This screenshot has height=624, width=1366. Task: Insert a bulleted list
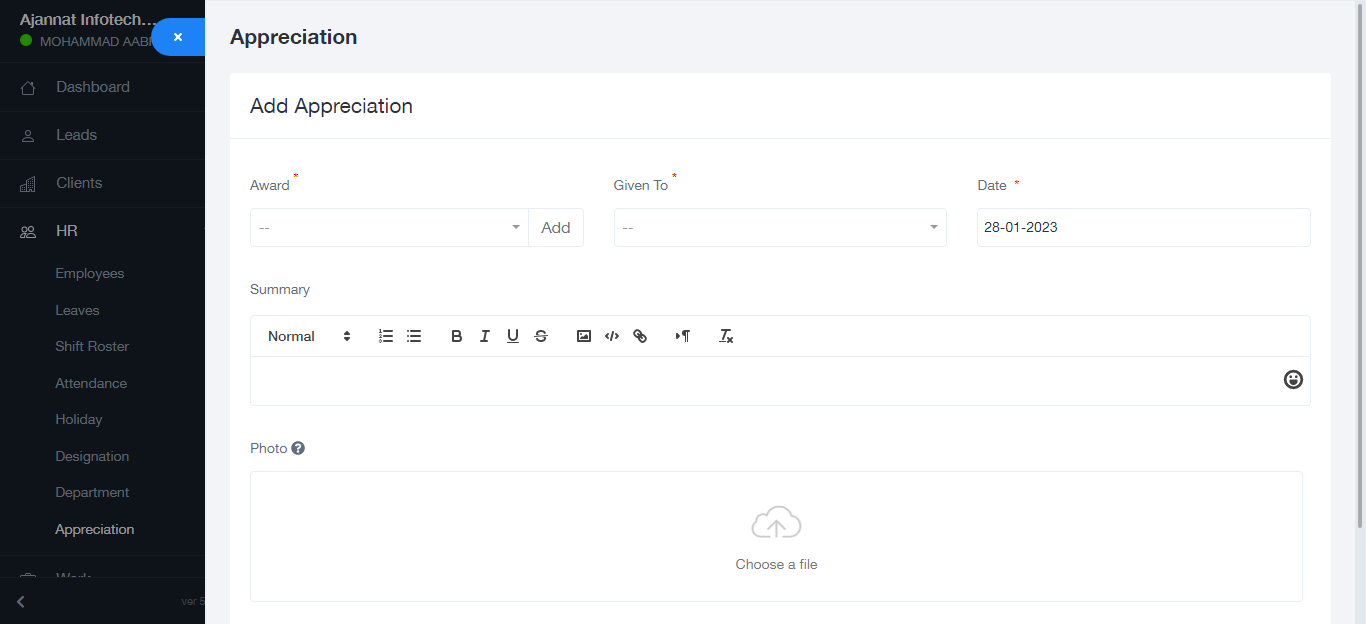(414, 337)
